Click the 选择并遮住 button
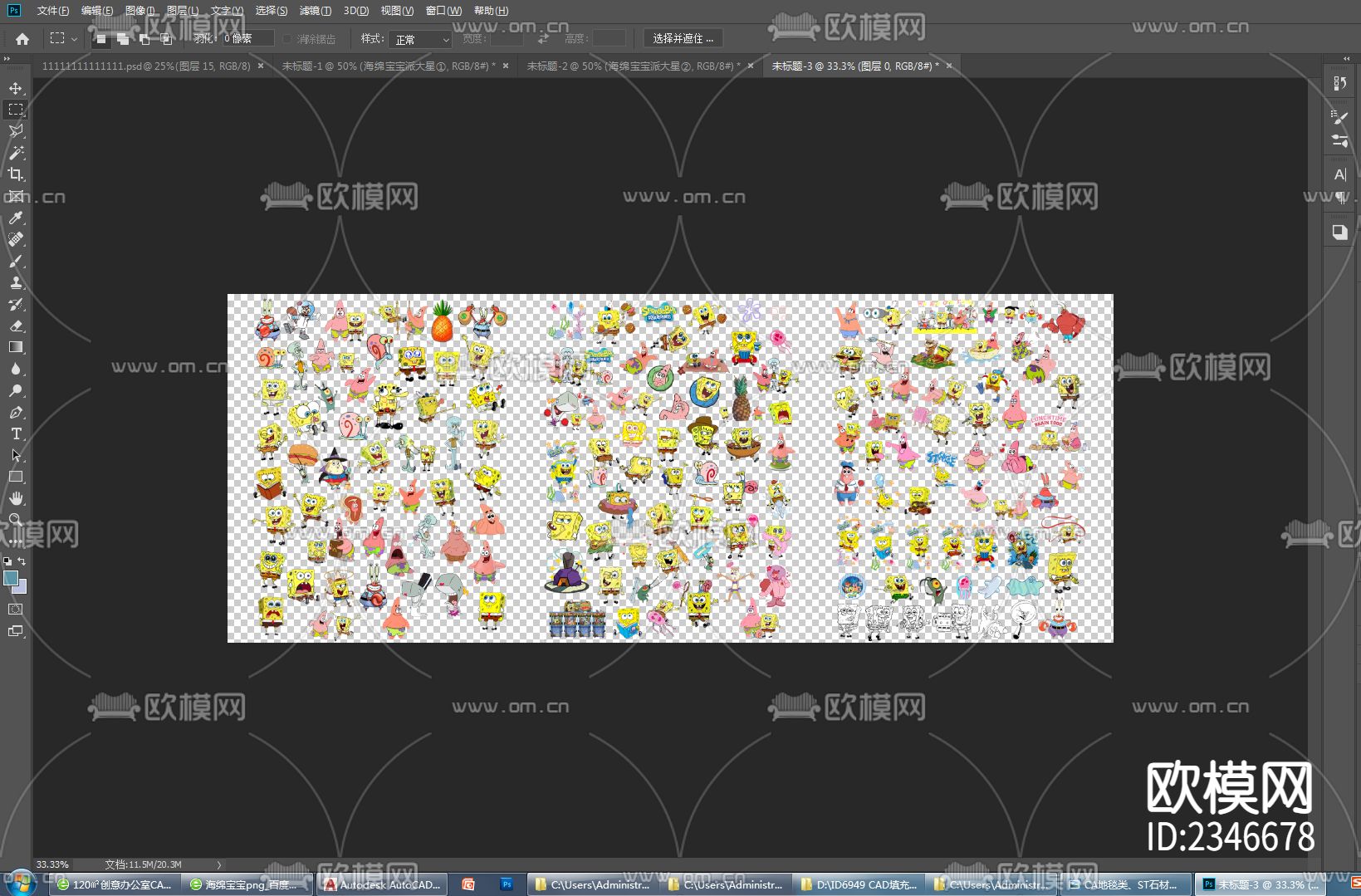The image size is (1361, 896). click(683, 38)
